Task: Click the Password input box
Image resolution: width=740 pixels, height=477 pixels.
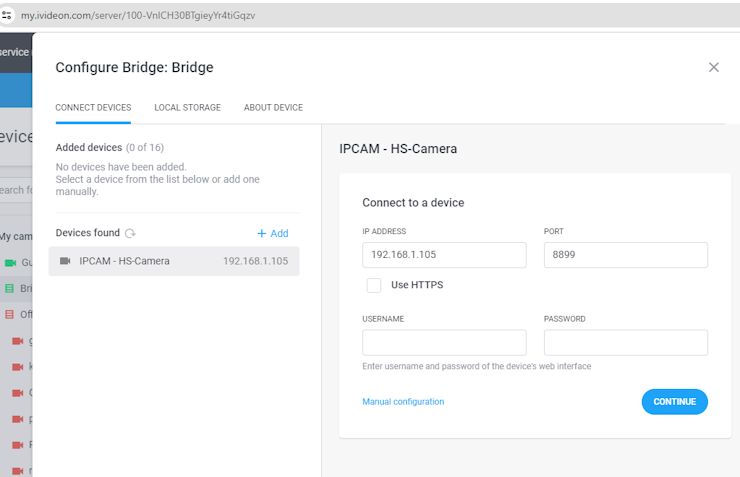Action: point(625,343)
